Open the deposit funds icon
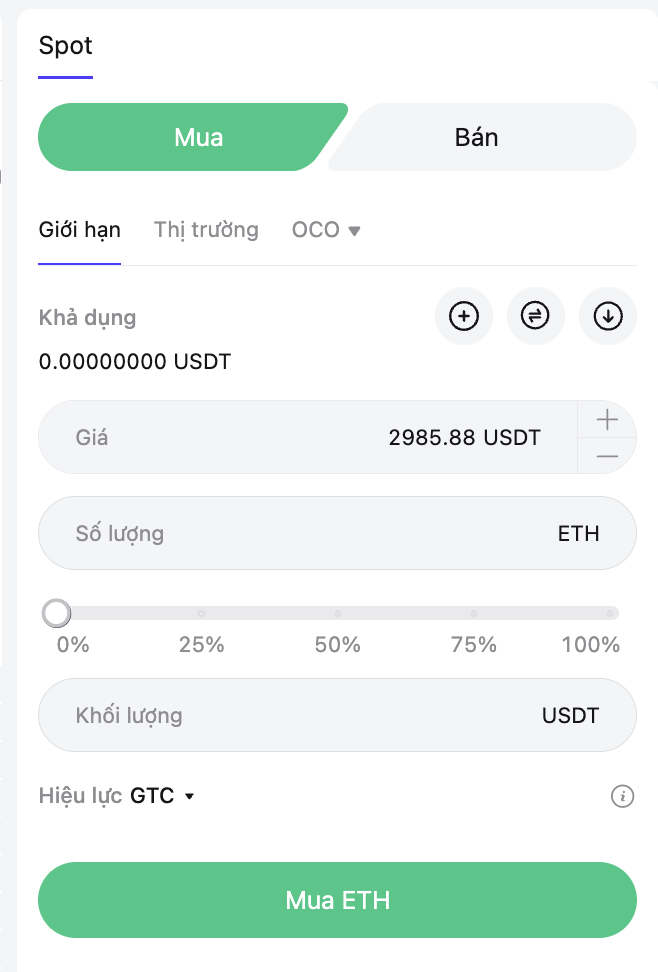The image size is (658, 972). [x=463, y=316]
